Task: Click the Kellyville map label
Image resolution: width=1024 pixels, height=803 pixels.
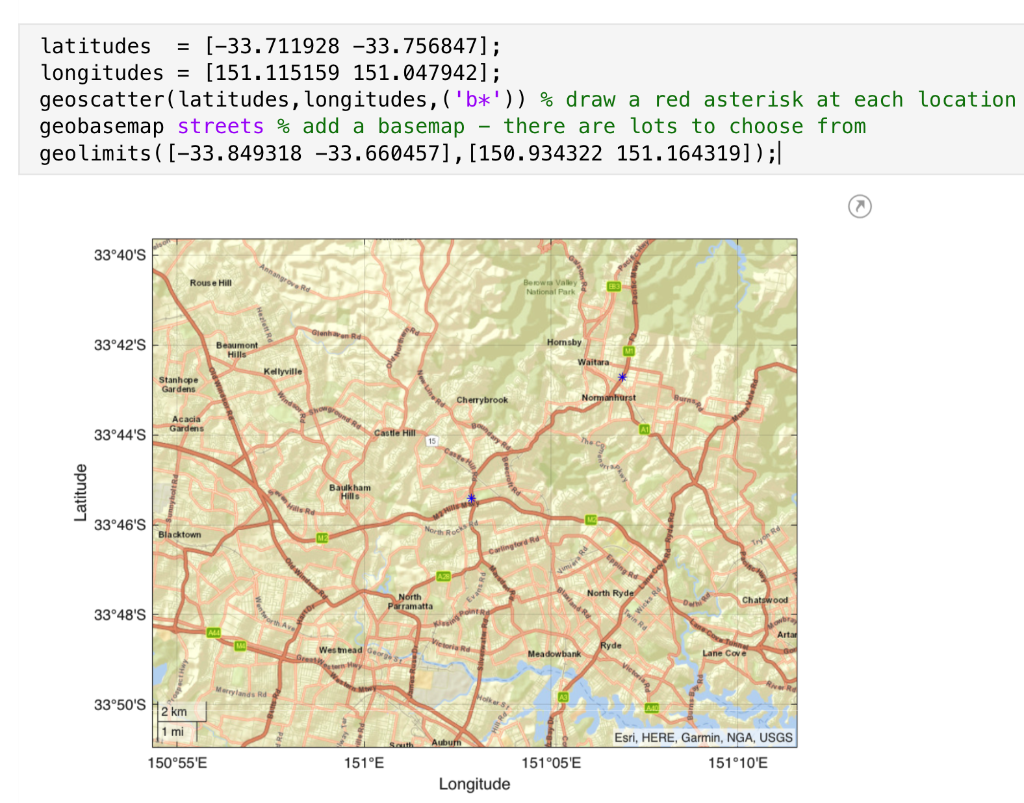Action: coord(283,371)
